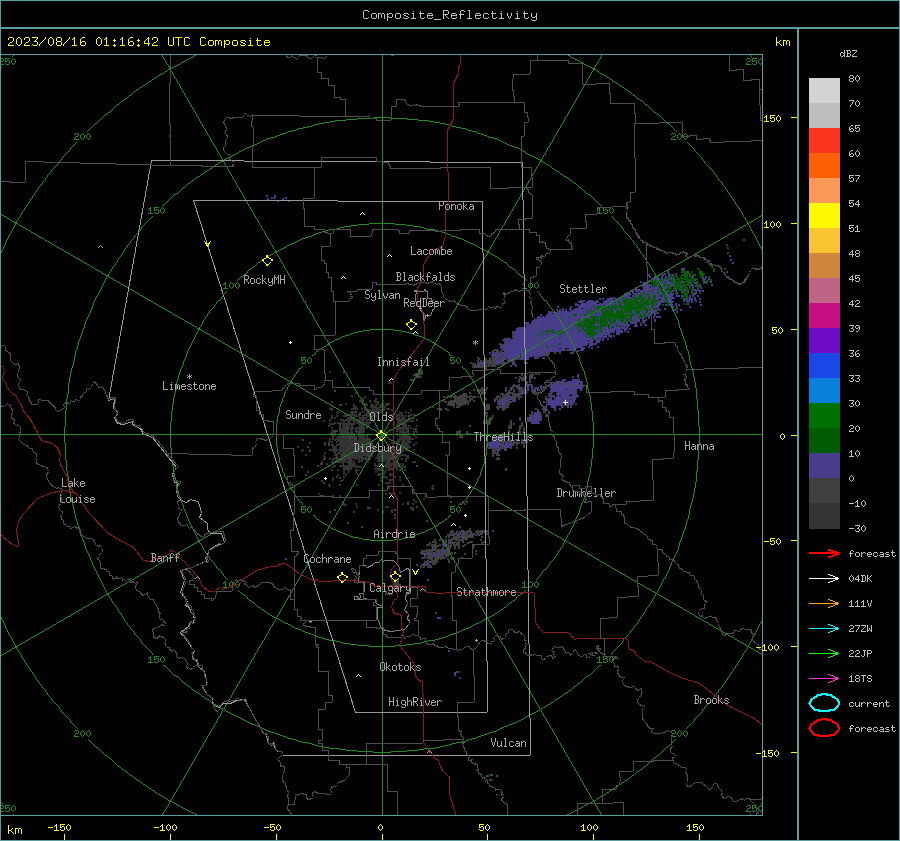Screen dimensions: 900x841
Task: Click the light gray 70-80 dBZ swatch
Action: click(824, 91)
